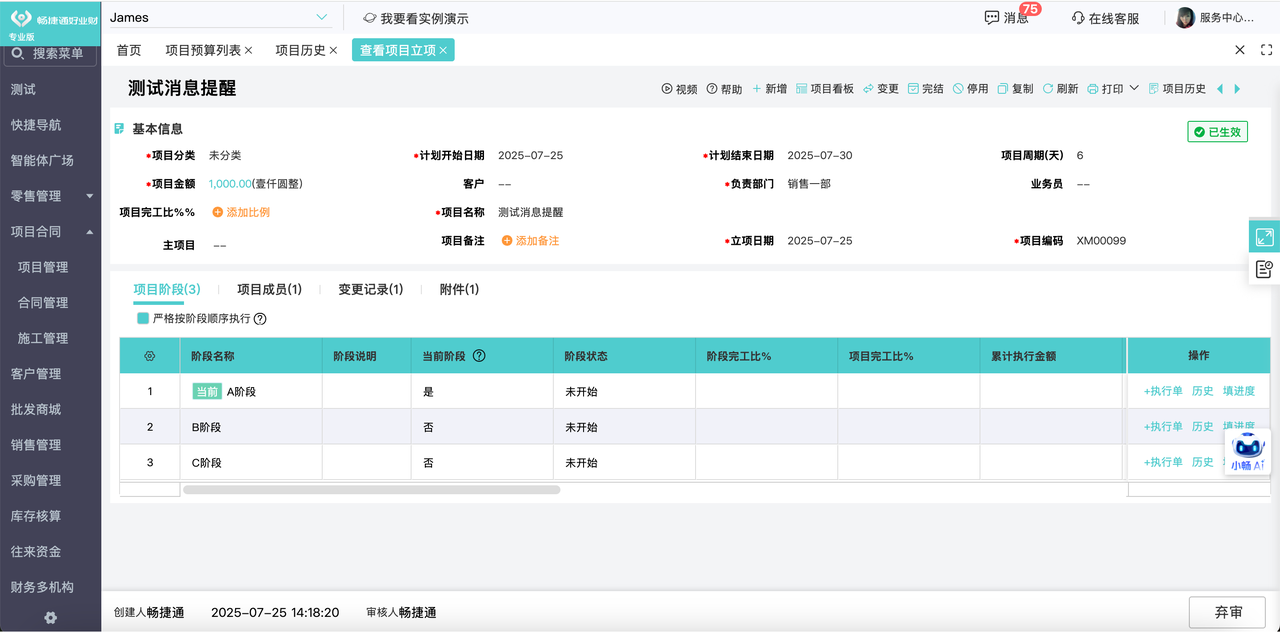Screen dimensions: 1280x632
Task: Click 停用 to disable the project
Action: click(x=971, y=89)
